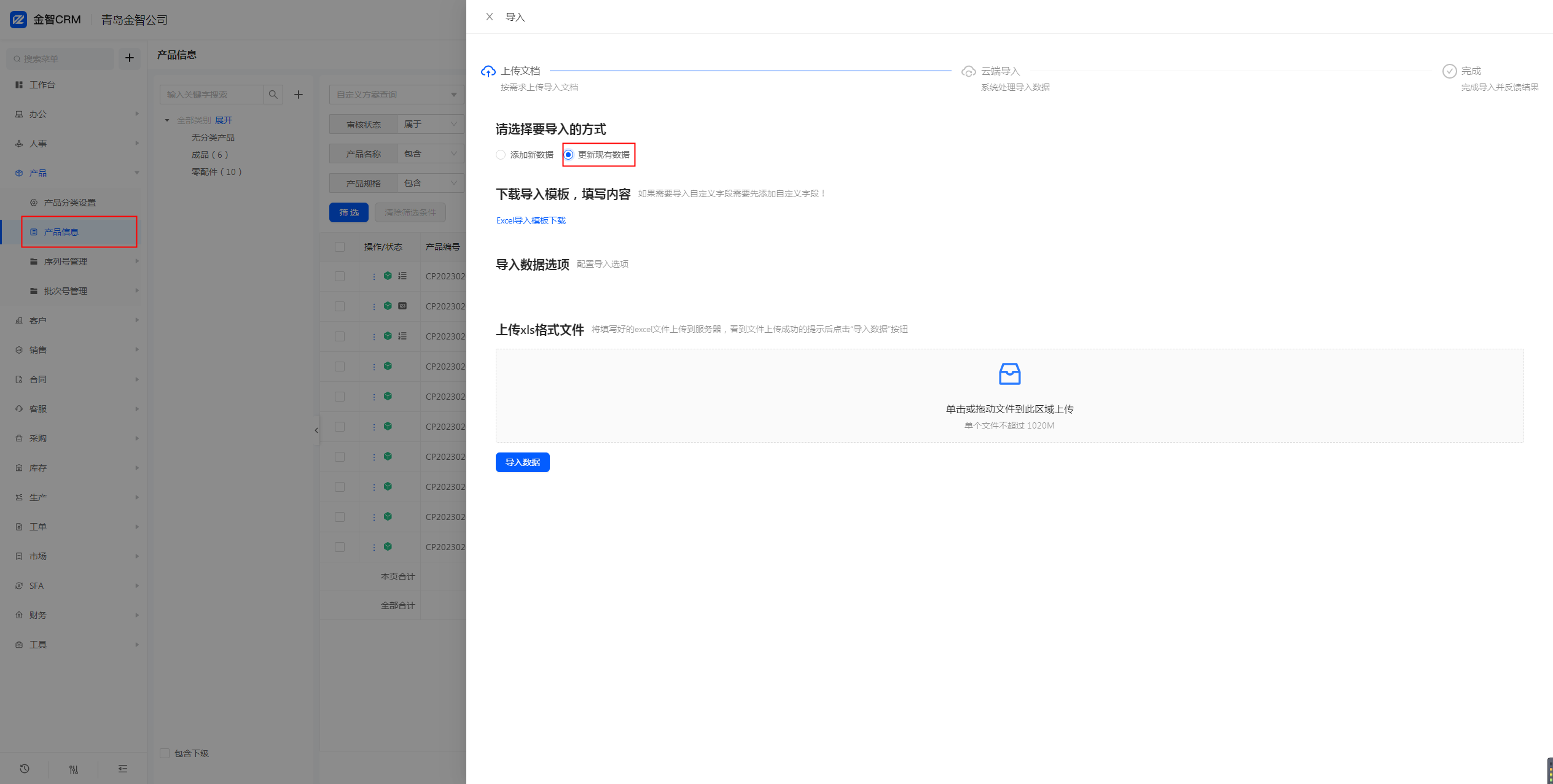Image resolution: width=1553 pixels, height=784 pixels.
Task: Click the 123 serial icon in second row
Action: point(402,306)
